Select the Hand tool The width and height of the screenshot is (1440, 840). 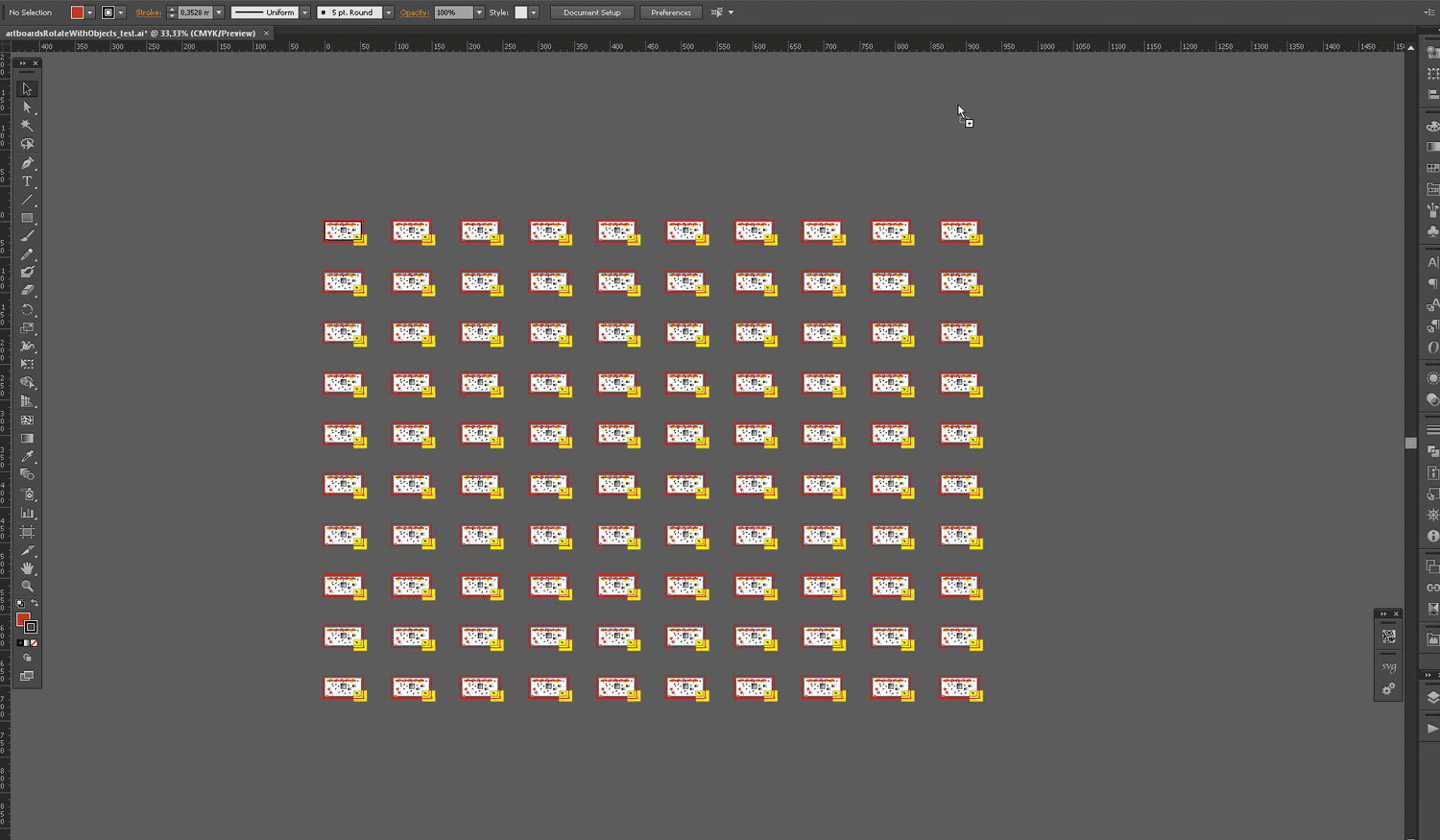pyautogui.click(x=27, y=568)
